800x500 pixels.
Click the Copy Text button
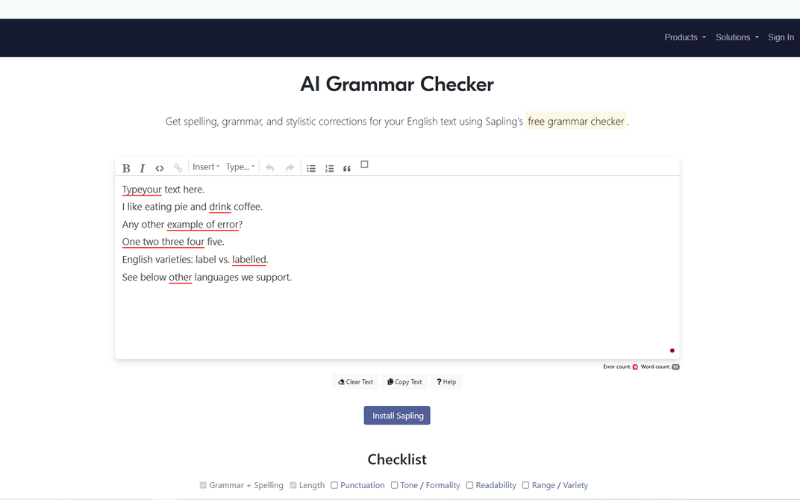pos(405,382)
